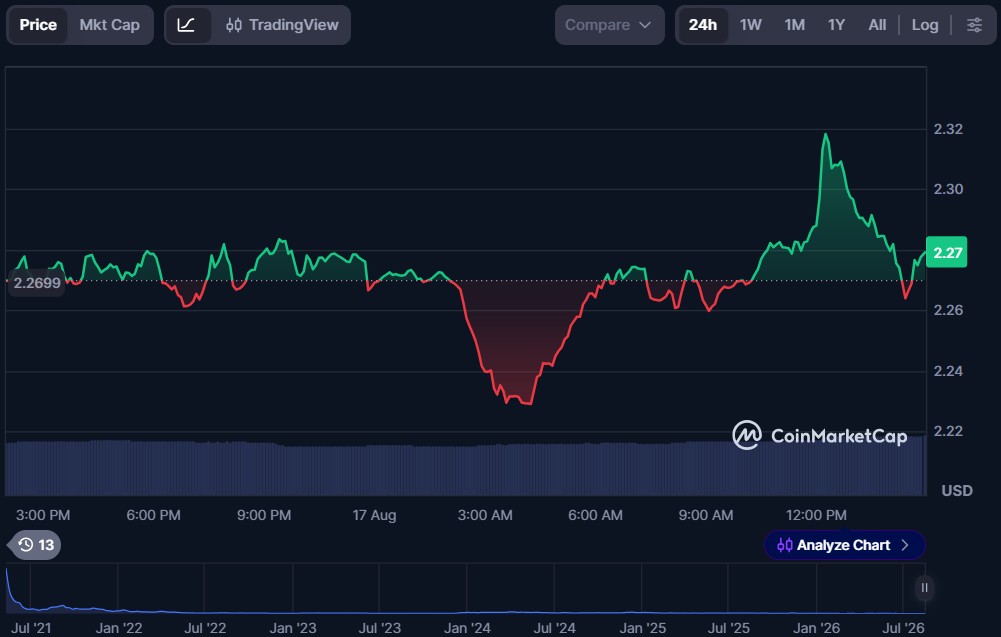The height and width of the screenshot is (637, 1001).
Task: Click the USD currency label
Action: tap(957, 491)
